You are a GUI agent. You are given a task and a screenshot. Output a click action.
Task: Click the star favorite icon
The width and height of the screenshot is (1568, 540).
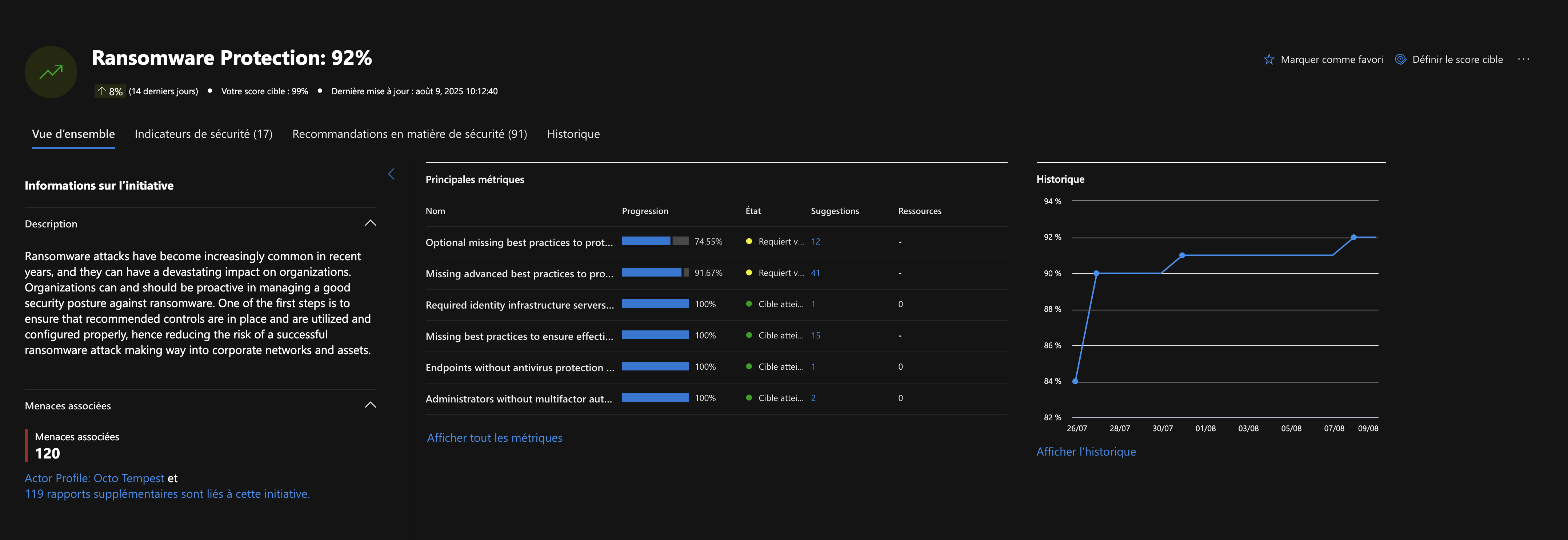point(1268,59)
